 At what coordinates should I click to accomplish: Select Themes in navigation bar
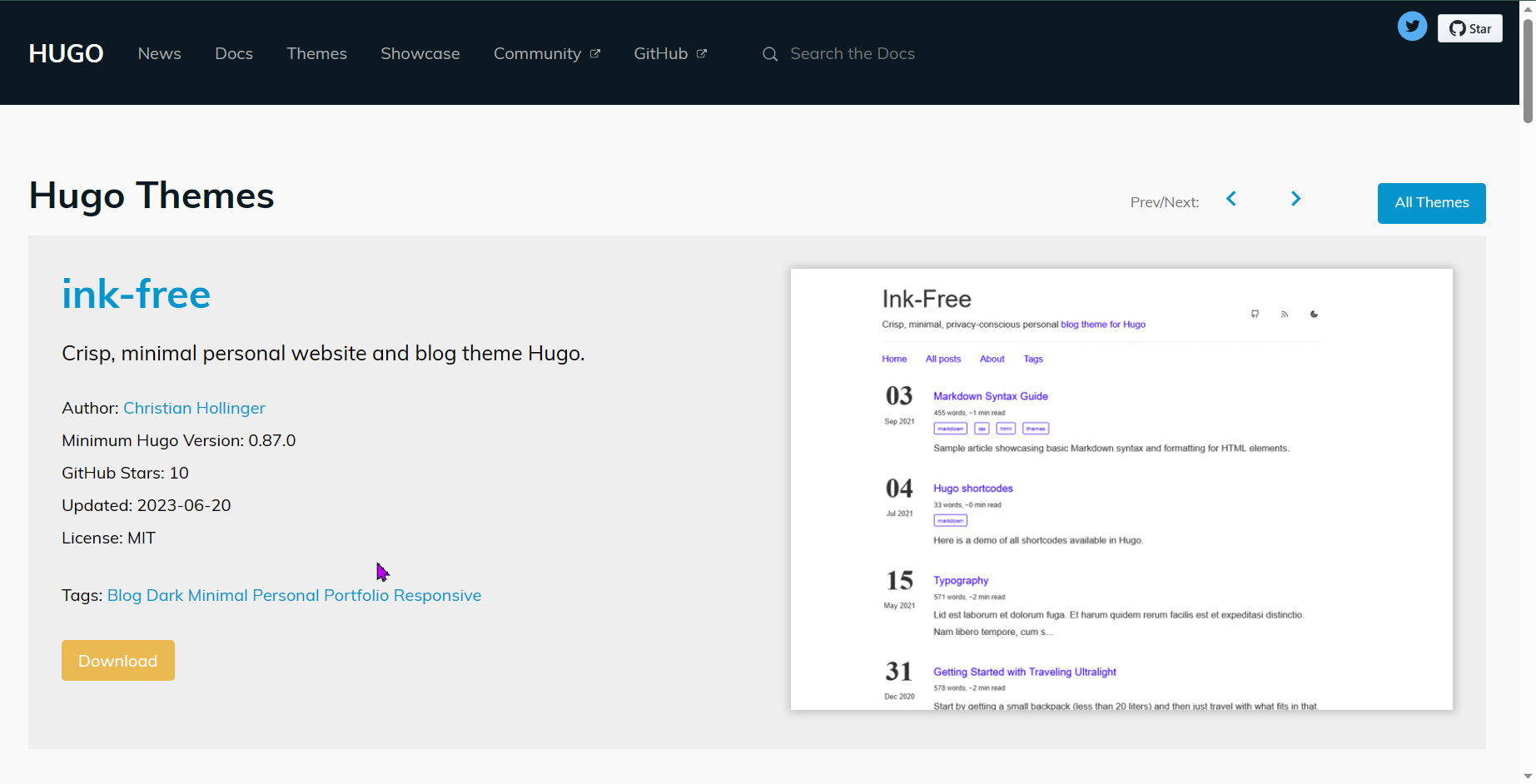316,53
